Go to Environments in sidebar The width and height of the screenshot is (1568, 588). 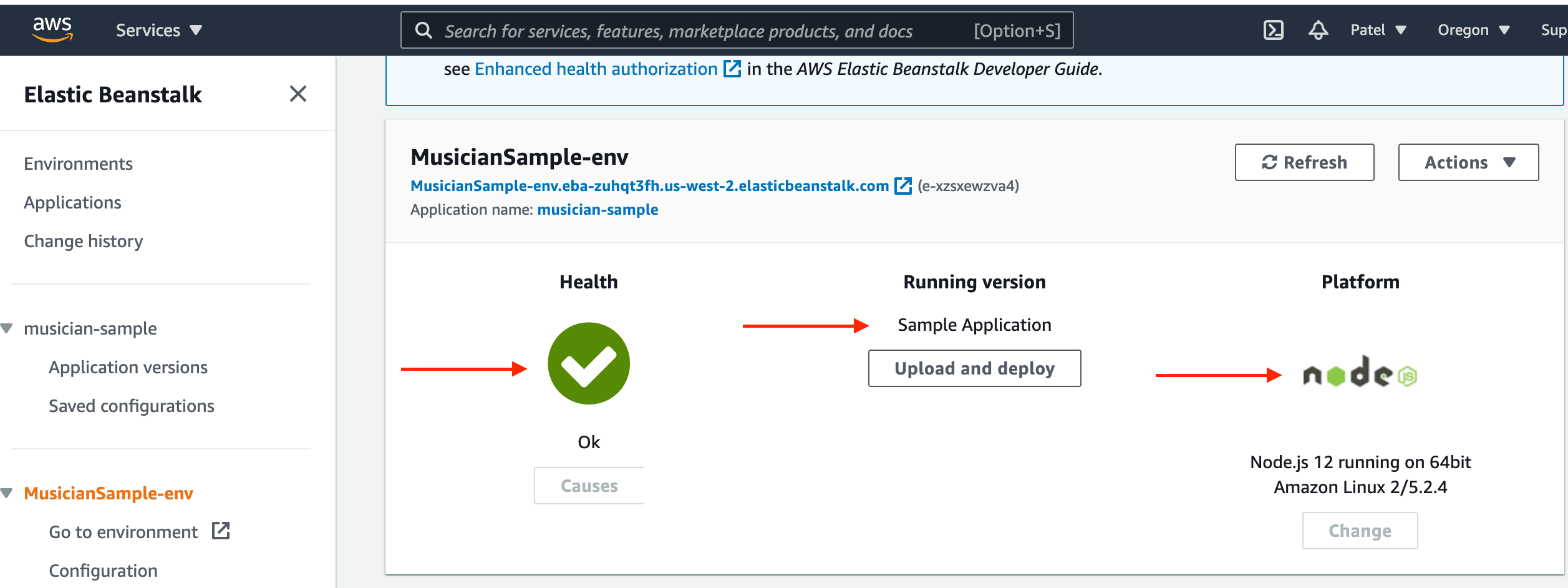pyautogui.click(x=78, y=164)
